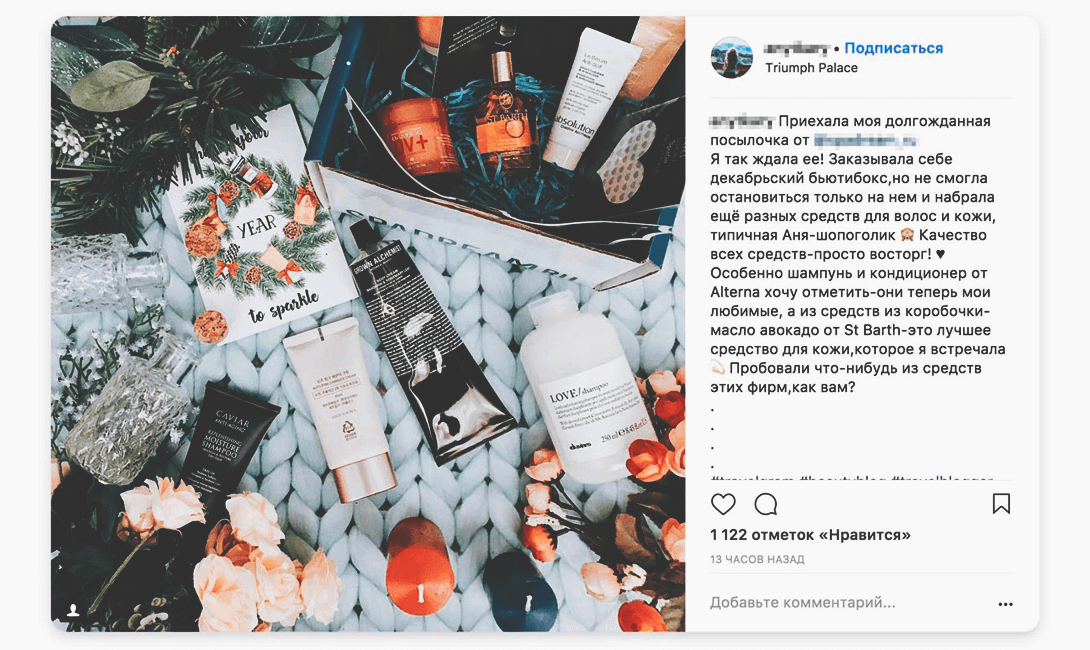Like the post with the heart icon

723,504
